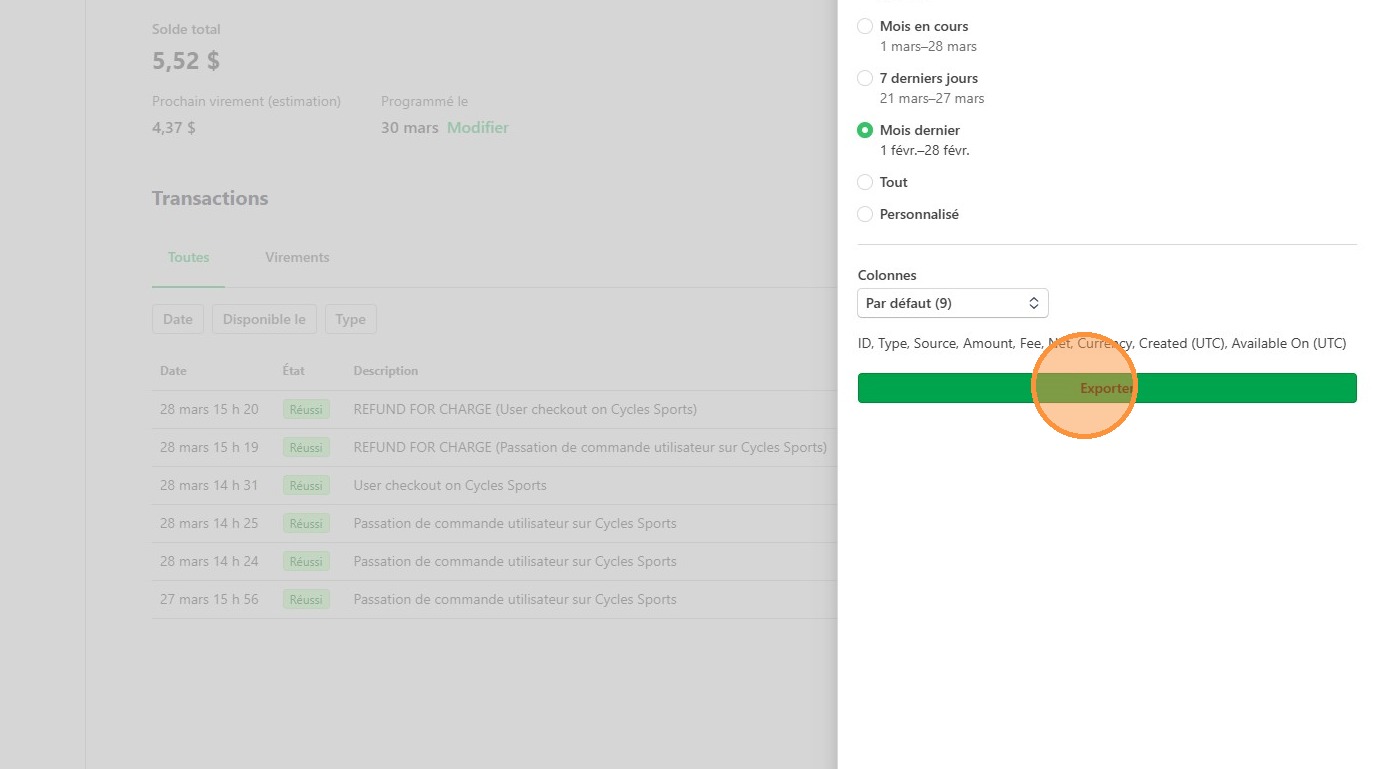Click the "Réussi" badge for 28 mars 14 h 24
This screenshot has height=769, width=1377.
tap(306, 561)
